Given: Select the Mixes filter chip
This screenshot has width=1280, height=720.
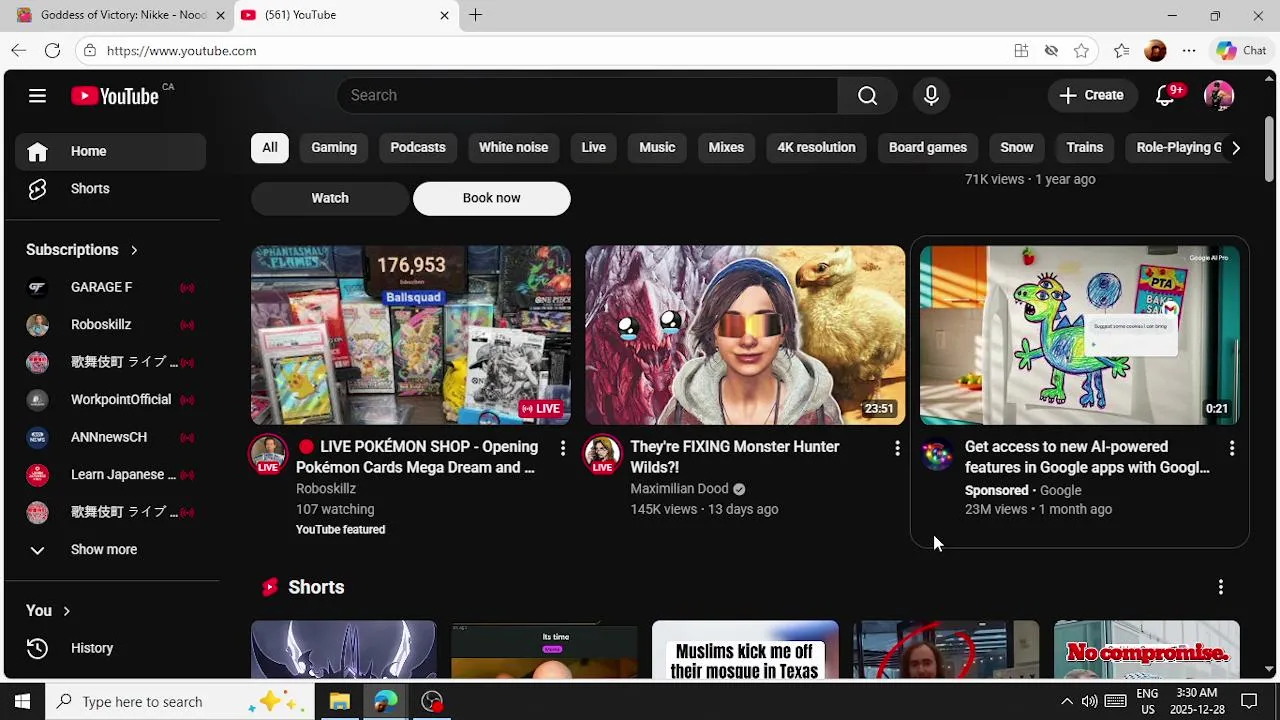Looking at the screenshot, I should point(726,147).
